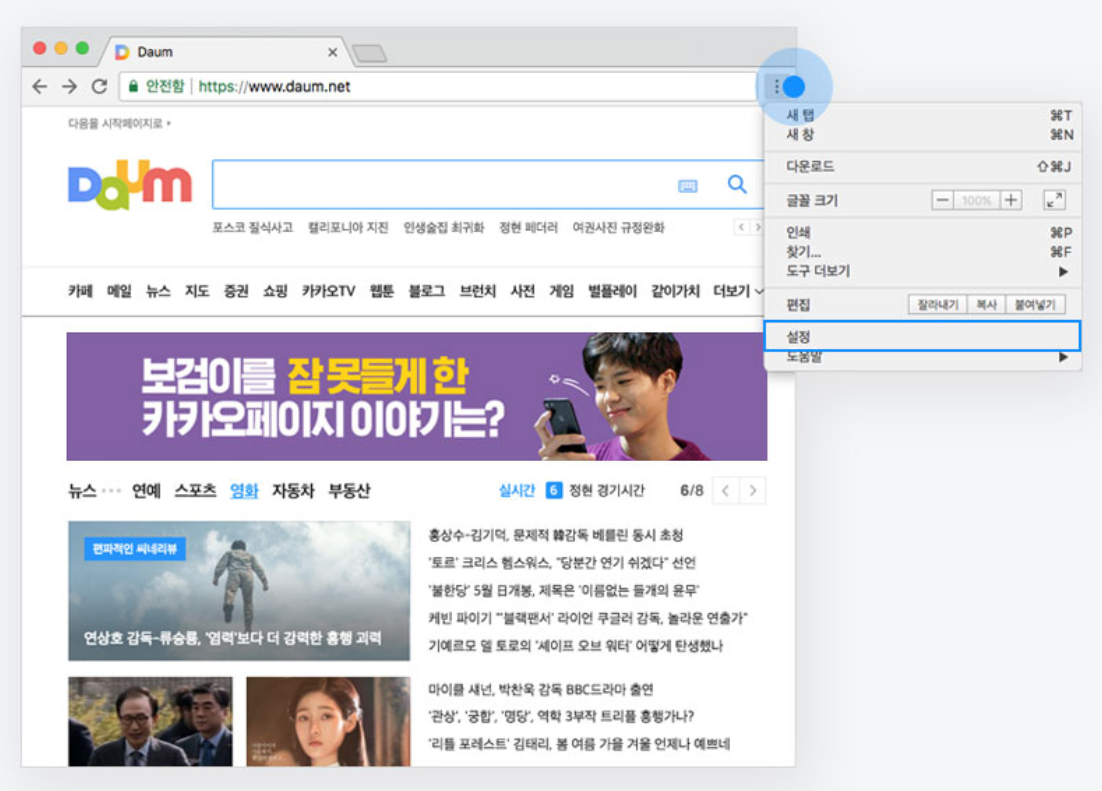The height and width of the screenshot is (791, 1102).
Task: Select '설정' in the Chrome menu
Action: 922,337
